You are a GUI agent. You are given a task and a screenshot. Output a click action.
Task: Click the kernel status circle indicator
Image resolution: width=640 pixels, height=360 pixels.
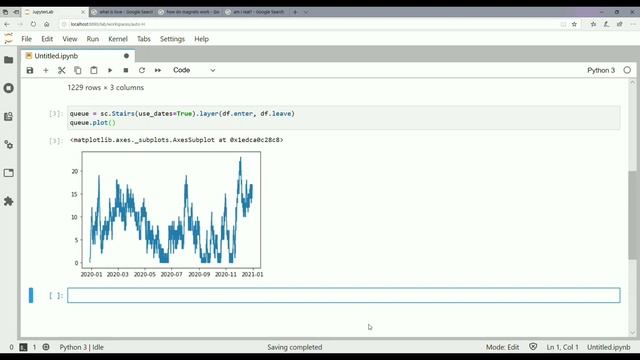click(x=627, y=70)
